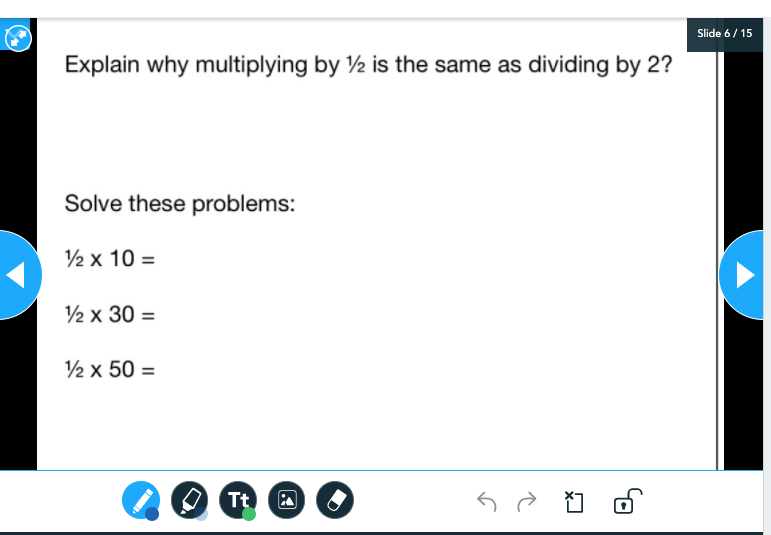The width and height of the screenshot is (771, 535).
Task: Change the pen's blue color dot
Action: point(152,514)
